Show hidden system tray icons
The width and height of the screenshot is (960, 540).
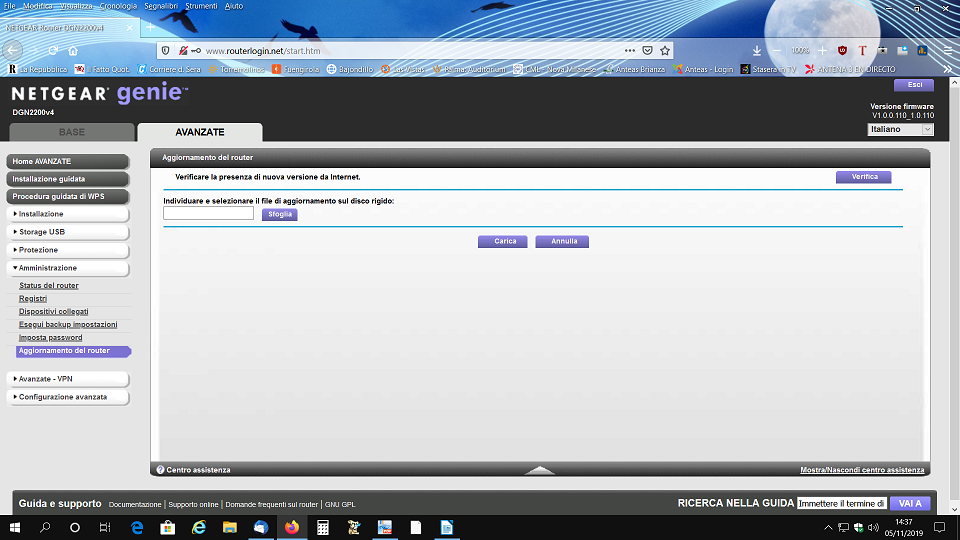tap(828, 527)
